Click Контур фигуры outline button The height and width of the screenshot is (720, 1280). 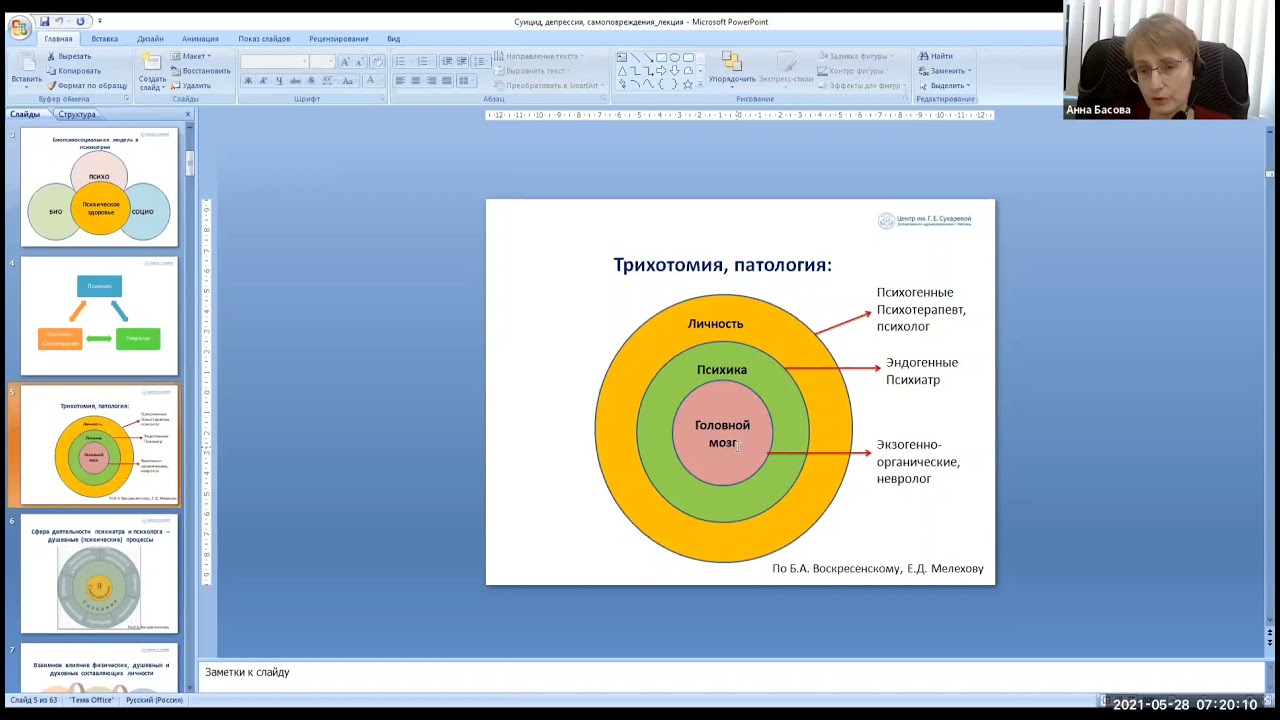(853, 71)
